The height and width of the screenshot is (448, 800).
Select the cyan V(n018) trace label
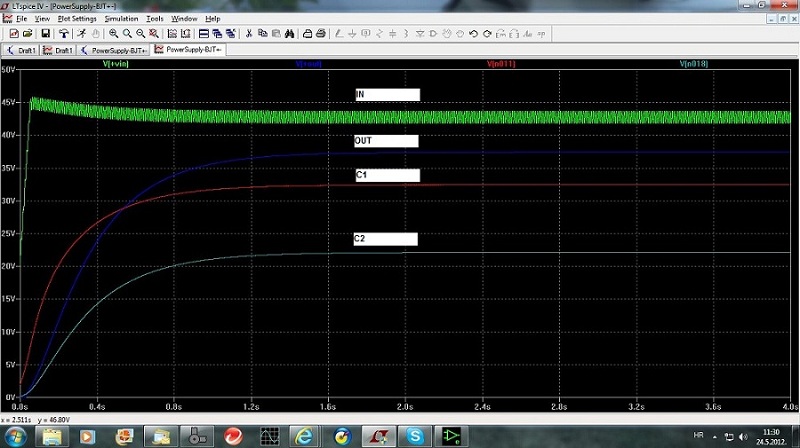point(693,63)
